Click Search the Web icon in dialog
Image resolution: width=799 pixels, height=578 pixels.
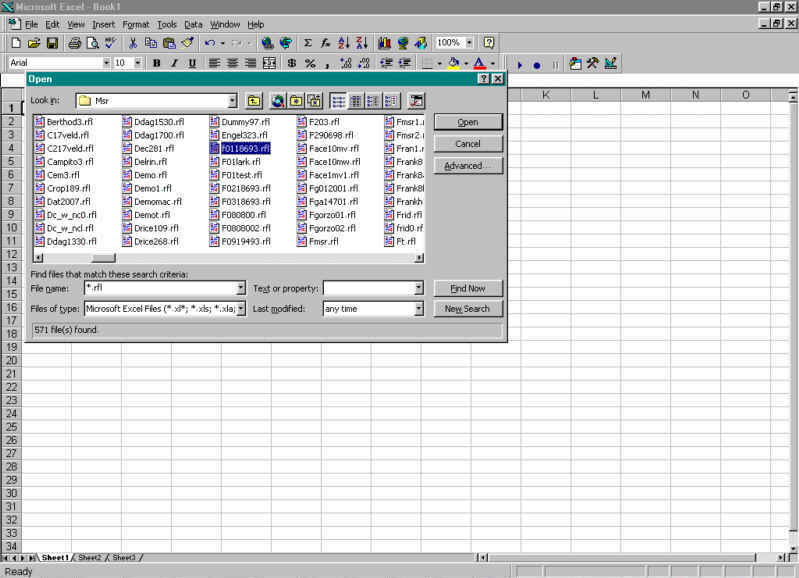(x=278, y=101)
